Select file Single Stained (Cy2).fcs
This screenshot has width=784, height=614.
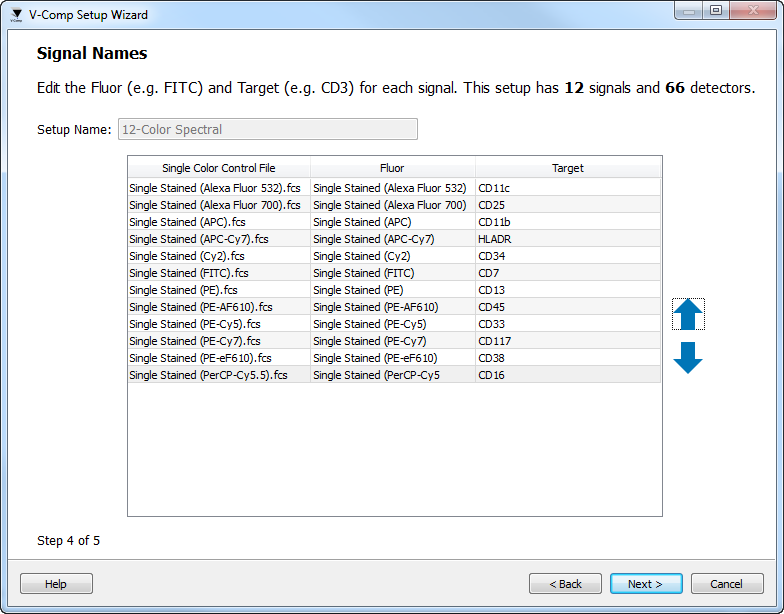218,256
